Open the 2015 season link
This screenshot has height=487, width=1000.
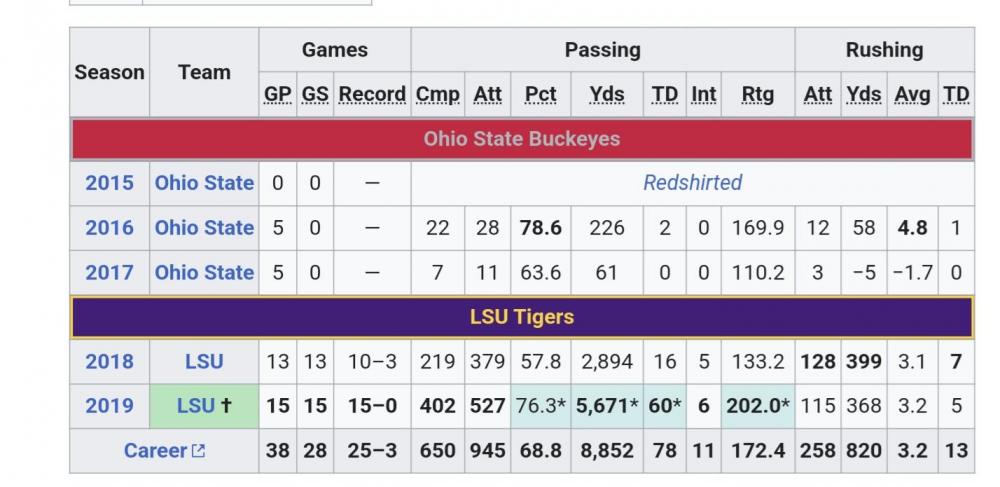pyautogui.click(x=109, y=183)
